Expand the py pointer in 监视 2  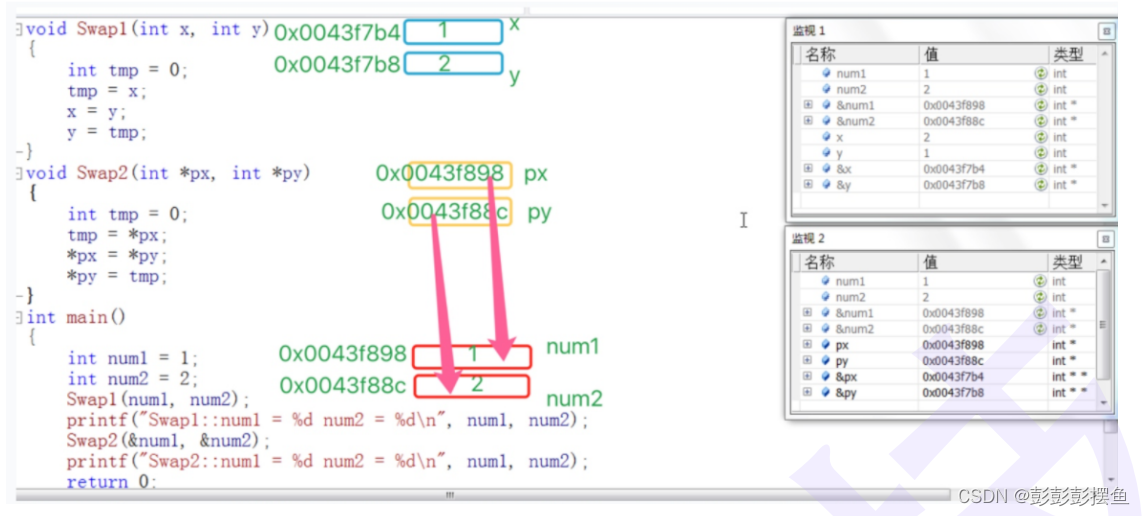click(x=807, y=361)
